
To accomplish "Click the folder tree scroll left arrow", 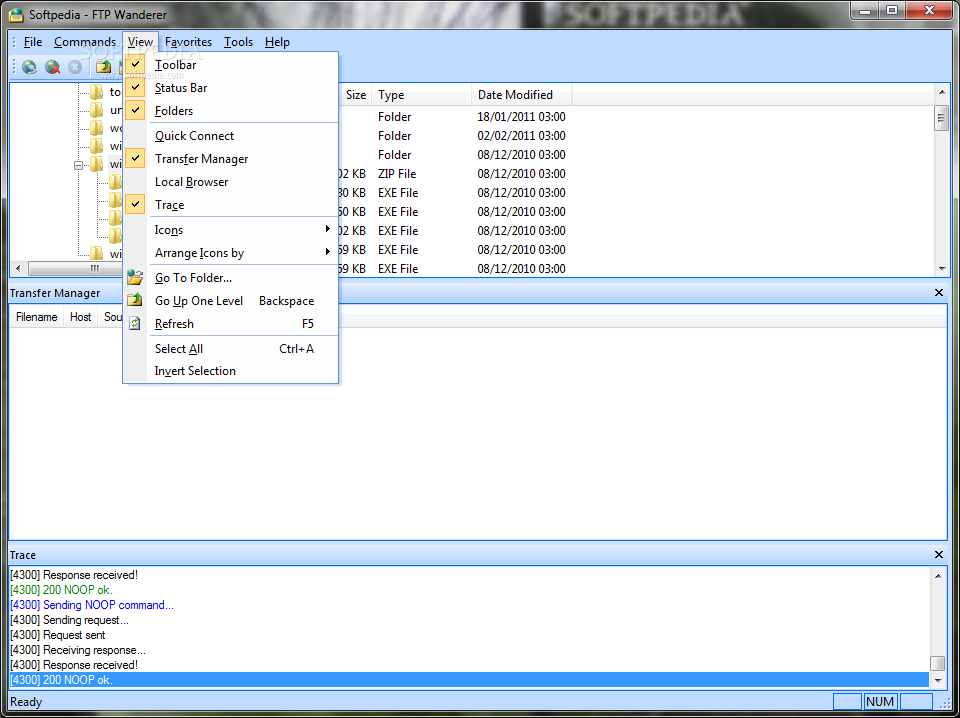I will coord(17,269).
